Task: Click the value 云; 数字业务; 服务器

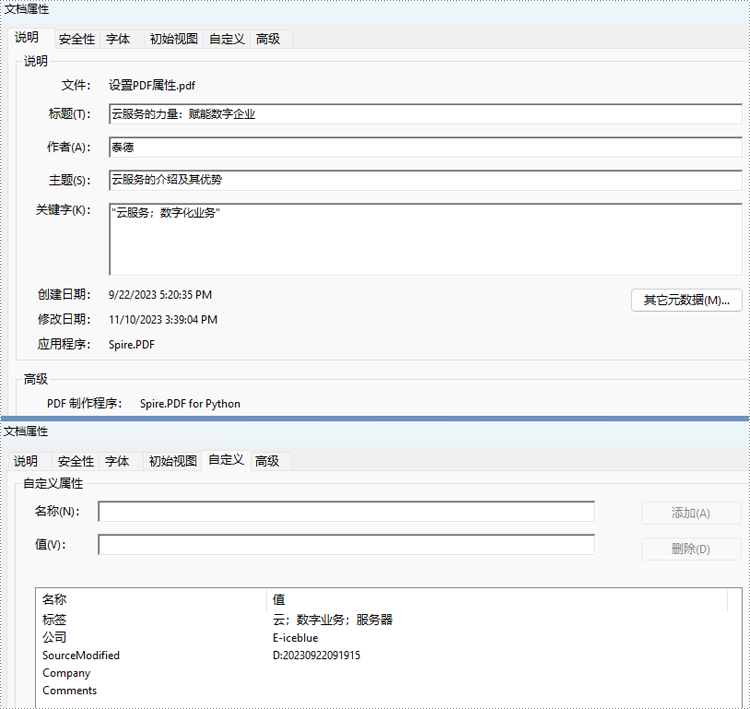Action: coord(332,620)
